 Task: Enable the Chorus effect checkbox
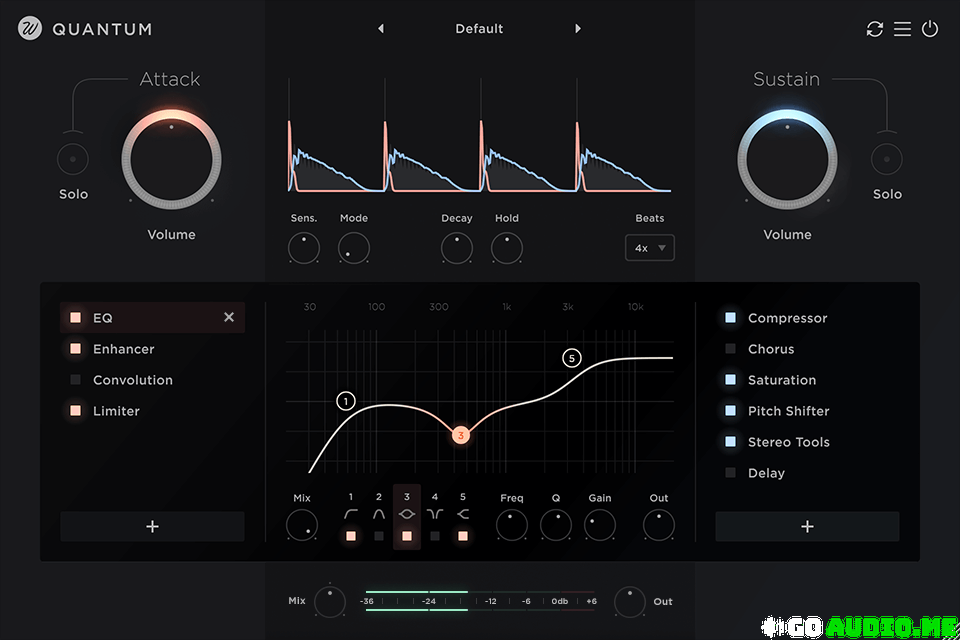coord(731,349)
